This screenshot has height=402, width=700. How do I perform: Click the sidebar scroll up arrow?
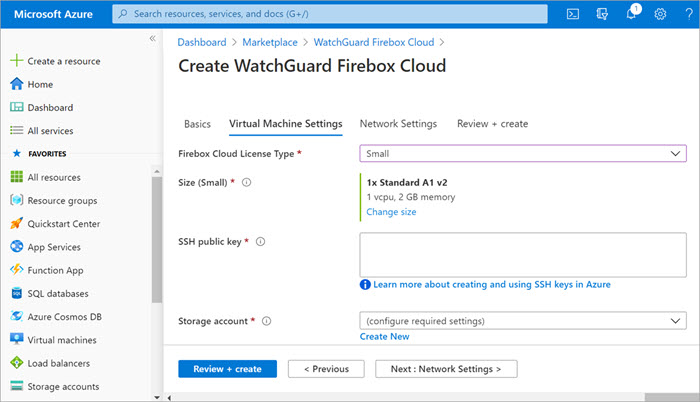pyautogui.click(x=157, y=171)
